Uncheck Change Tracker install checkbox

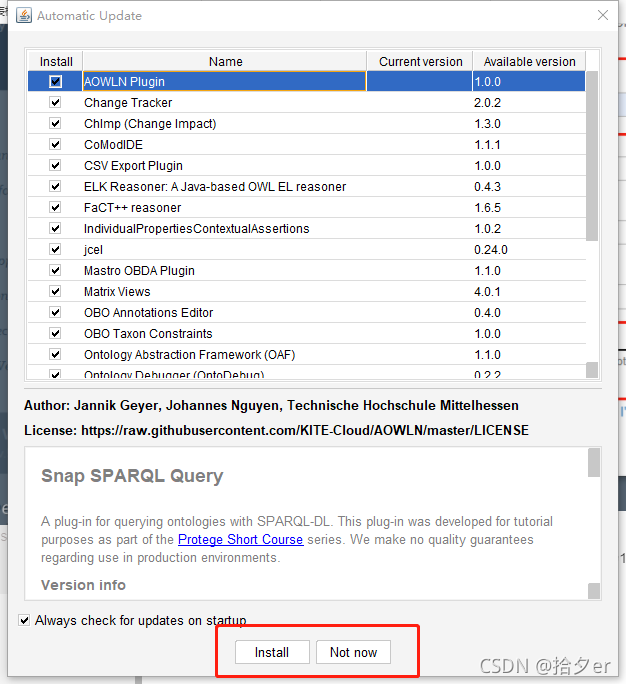[x=55, y=103]
